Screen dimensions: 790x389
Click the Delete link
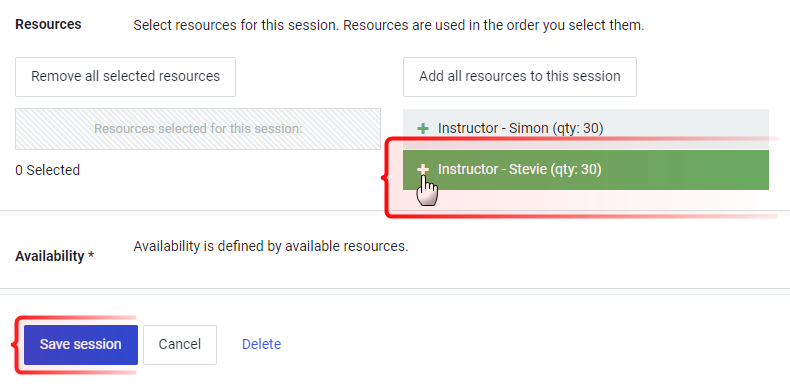[x=261, y=345]
